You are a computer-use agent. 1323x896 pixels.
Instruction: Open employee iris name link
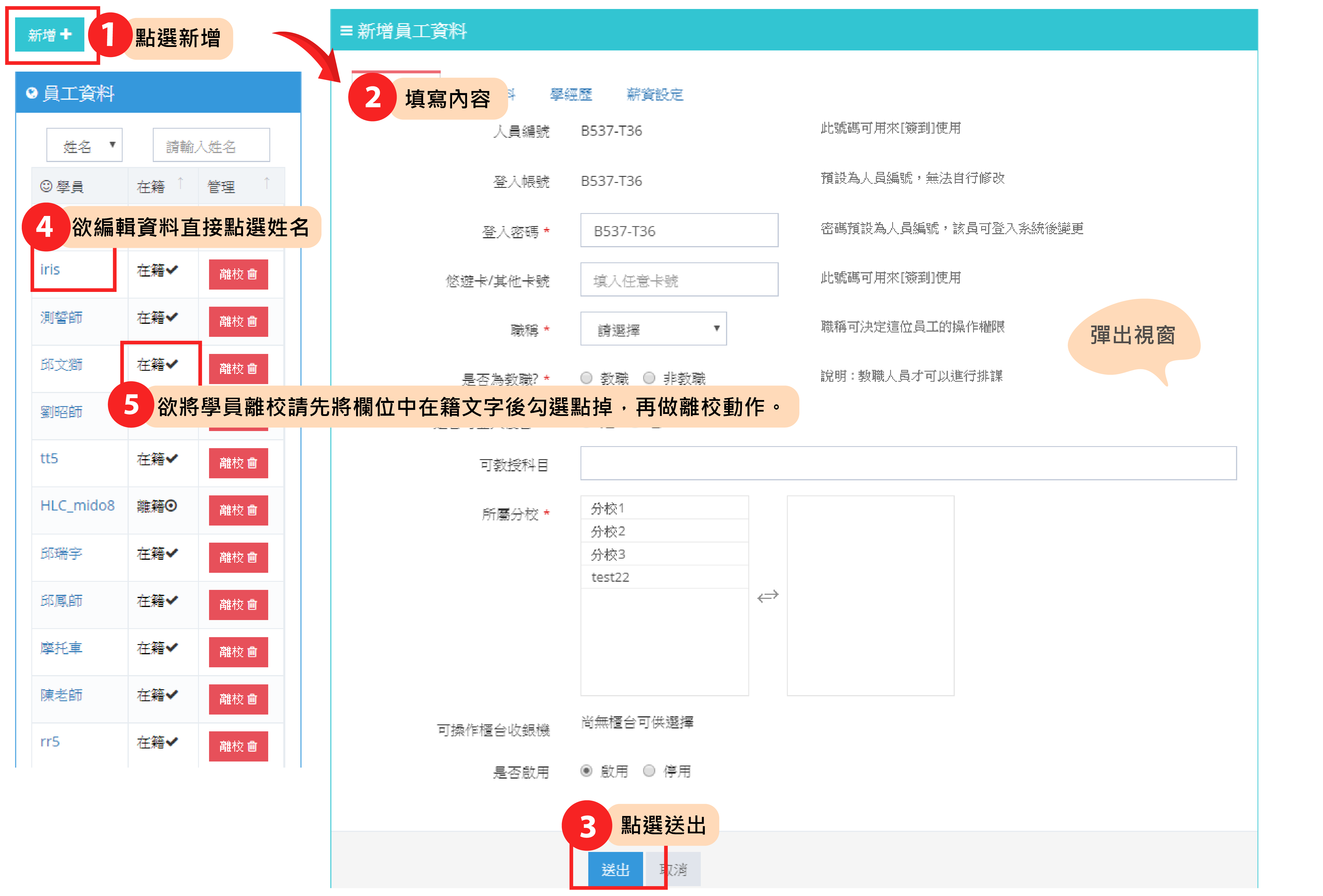(x=50, y=269)
